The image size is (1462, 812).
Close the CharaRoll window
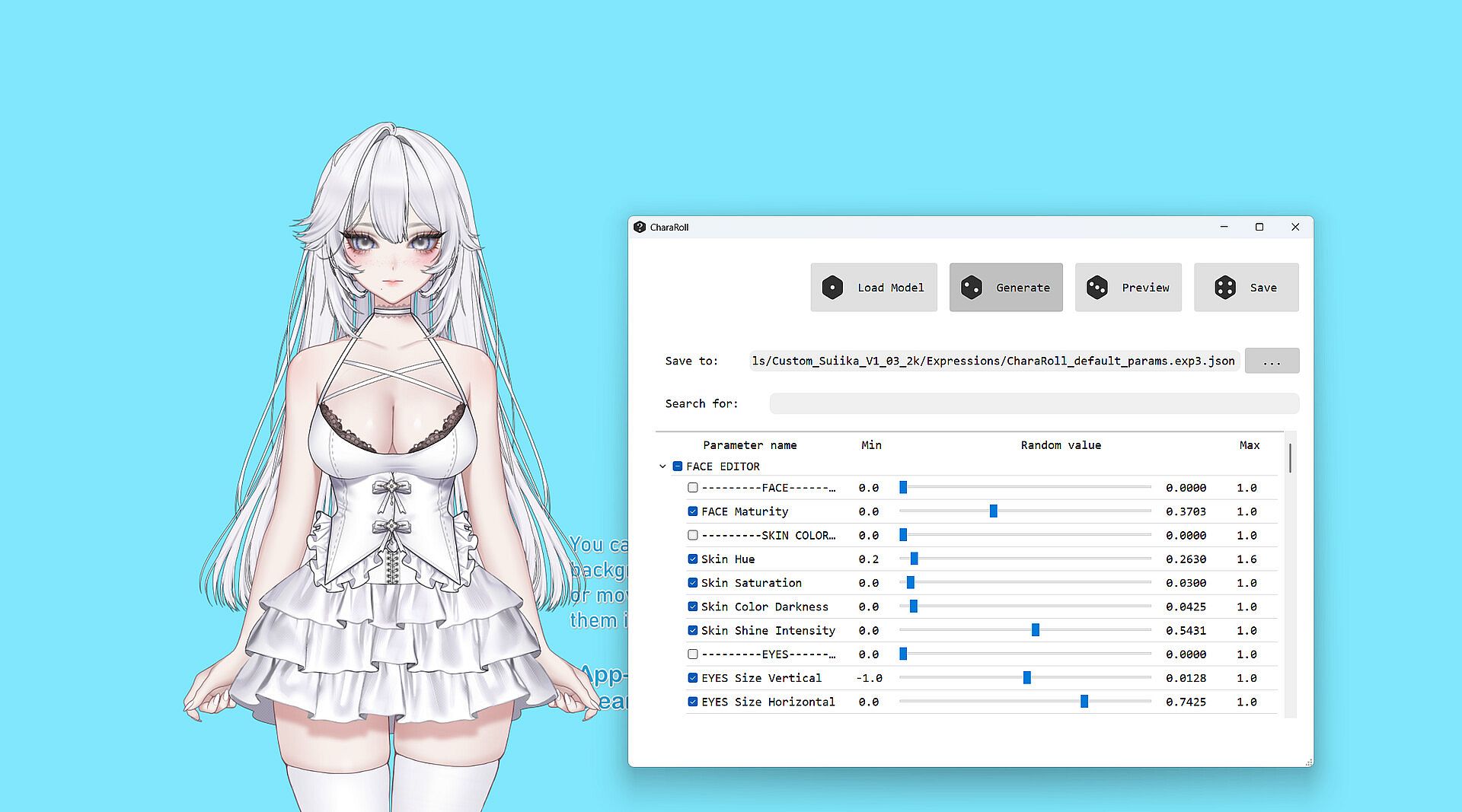[1295, 227]
